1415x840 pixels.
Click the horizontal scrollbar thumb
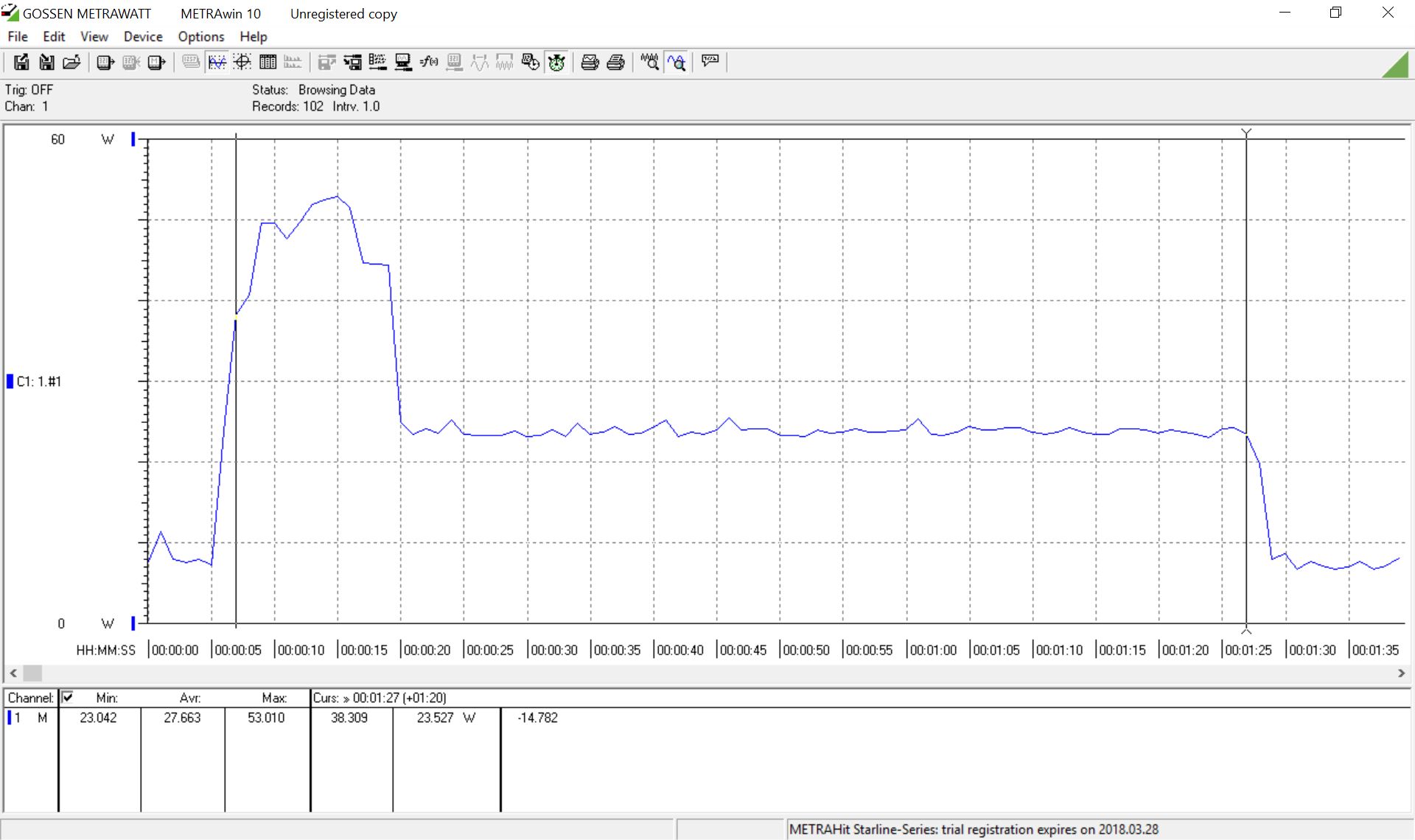click(x=32, y=673)
